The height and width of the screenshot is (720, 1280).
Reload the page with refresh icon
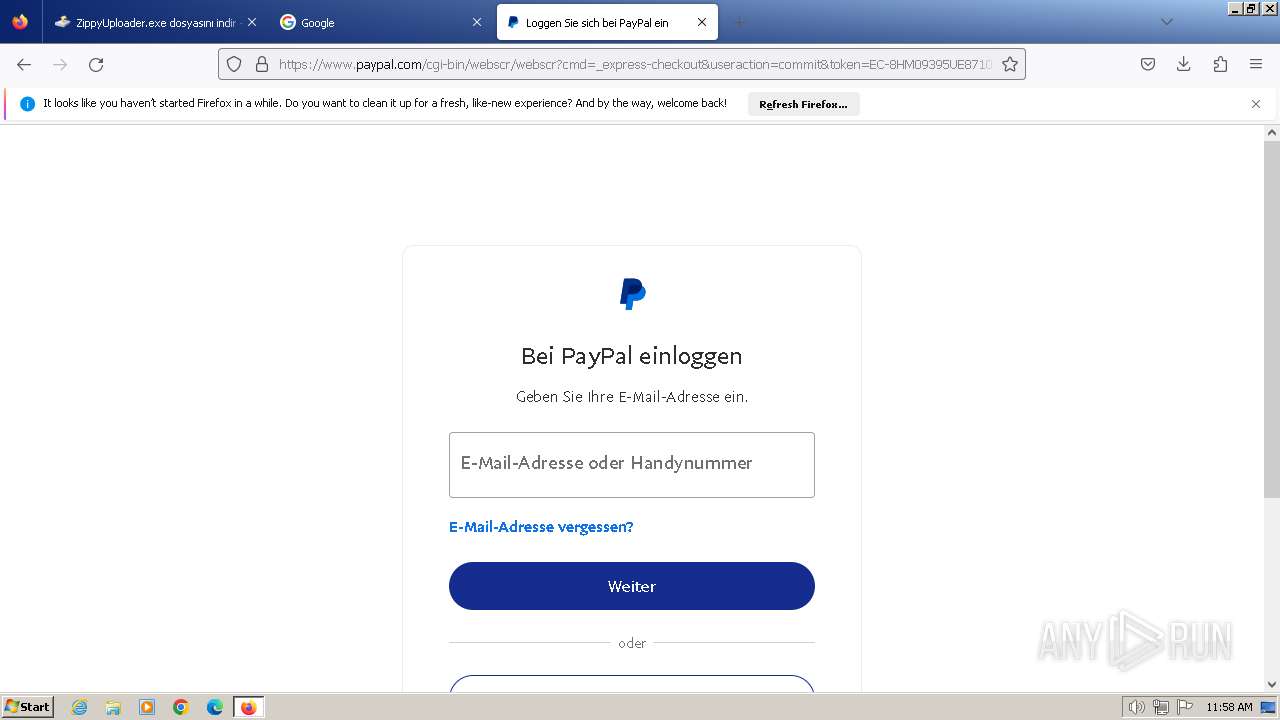96,64
